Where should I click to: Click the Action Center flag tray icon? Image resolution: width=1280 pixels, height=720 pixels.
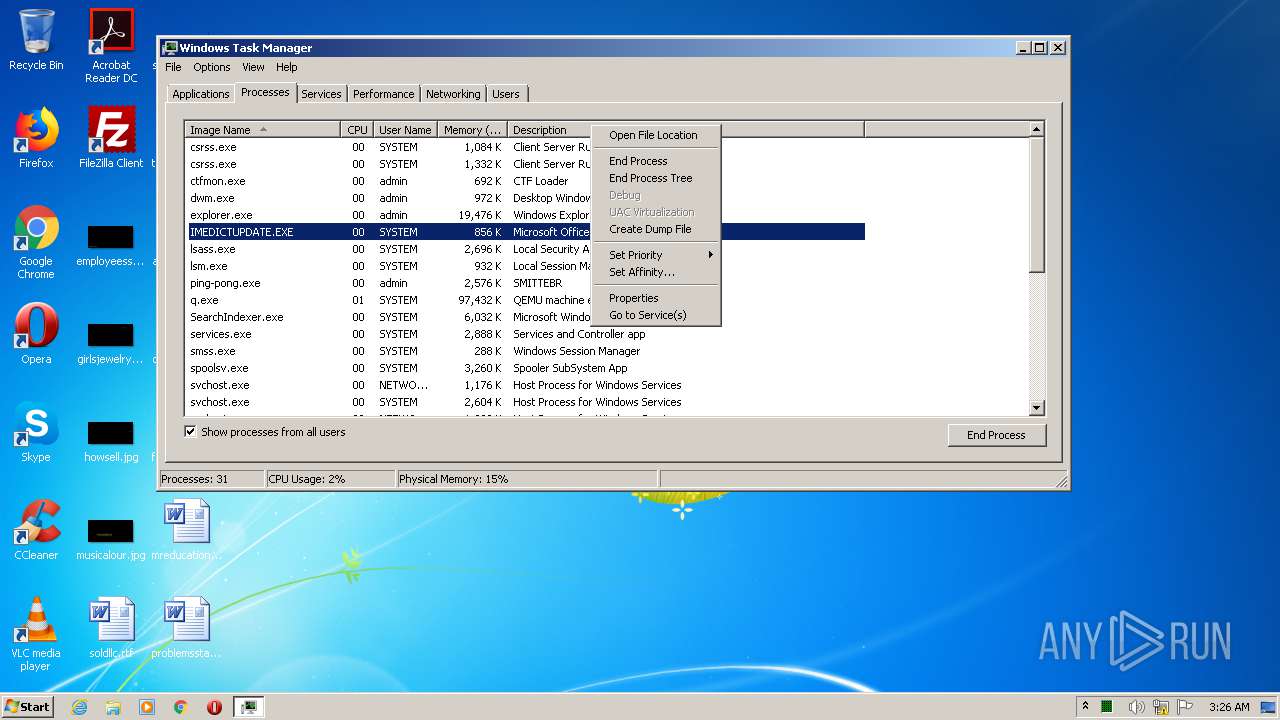(x=1185, y=707)
